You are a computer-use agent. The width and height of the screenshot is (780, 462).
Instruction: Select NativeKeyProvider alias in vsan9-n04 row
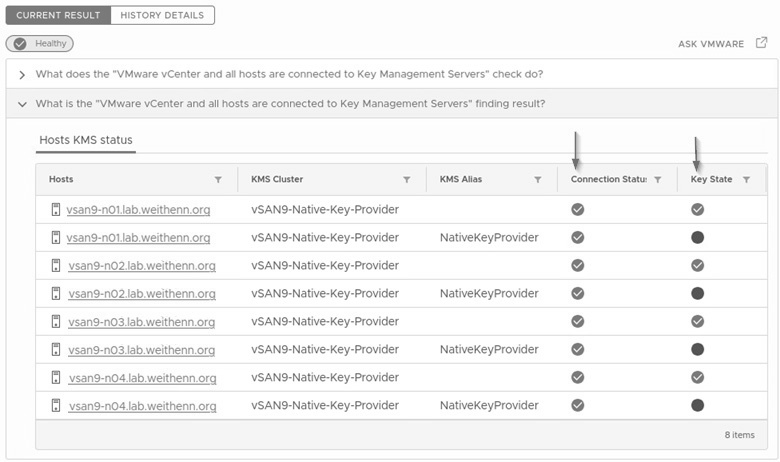click(x=489, y=405)
